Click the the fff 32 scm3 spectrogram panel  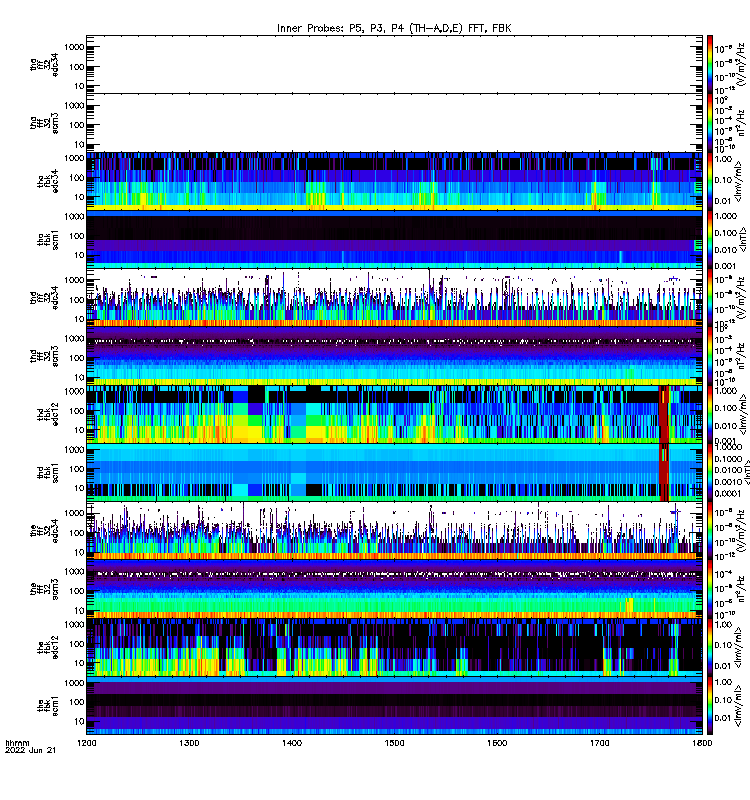[394, 588]
